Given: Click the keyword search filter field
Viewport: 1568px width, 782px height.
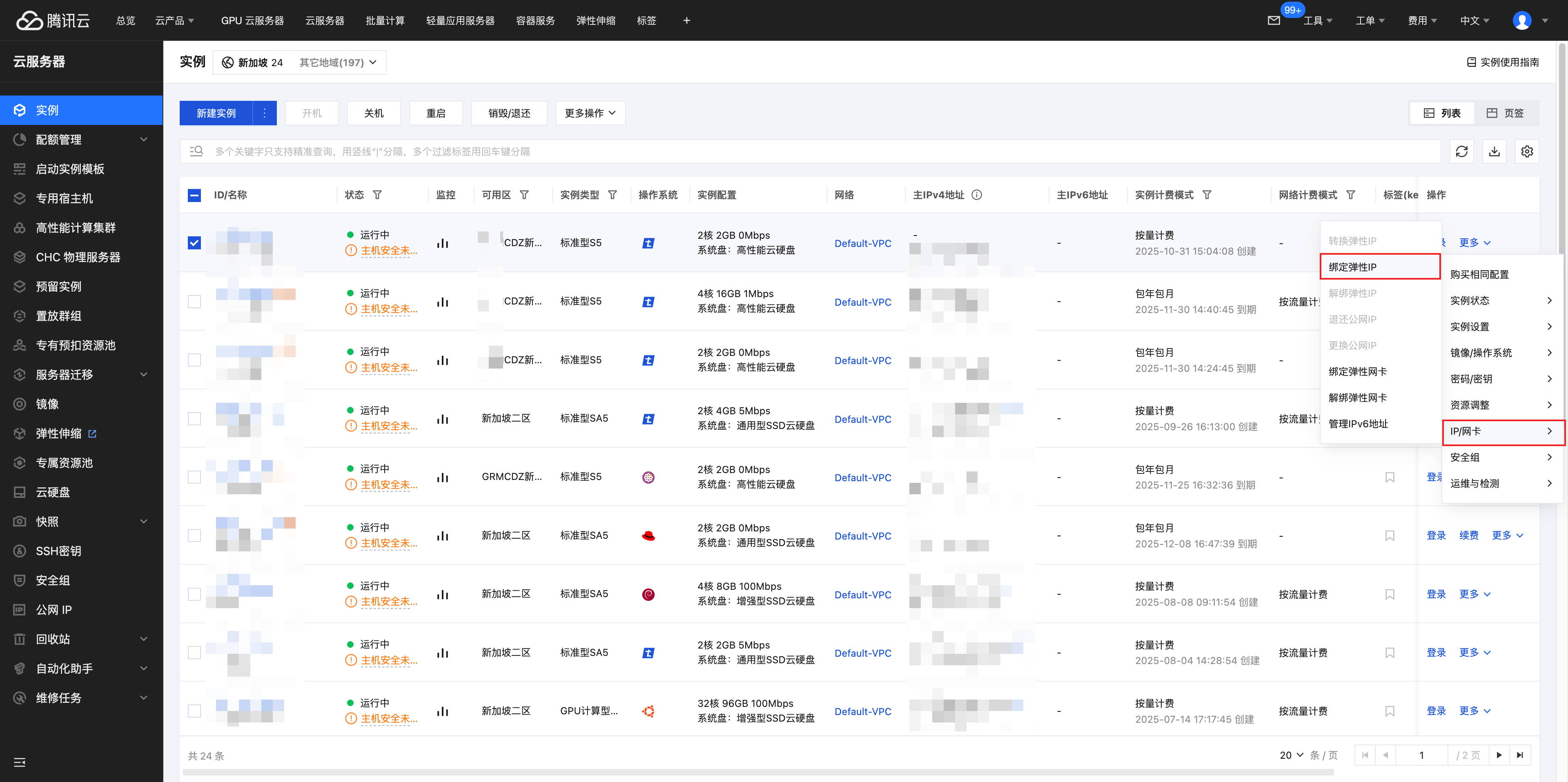Looking at the screenshot, I should 810,151.
